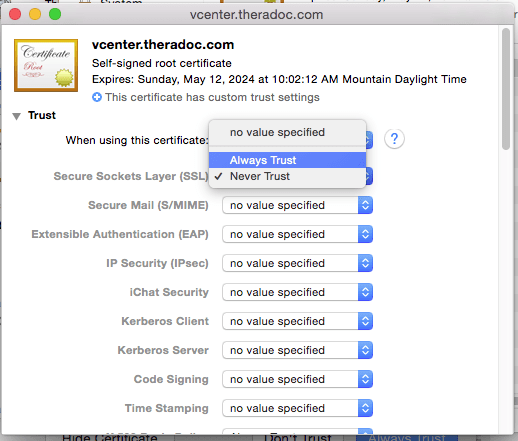Click the 'When using this certificate:' label

coord(137,140)
